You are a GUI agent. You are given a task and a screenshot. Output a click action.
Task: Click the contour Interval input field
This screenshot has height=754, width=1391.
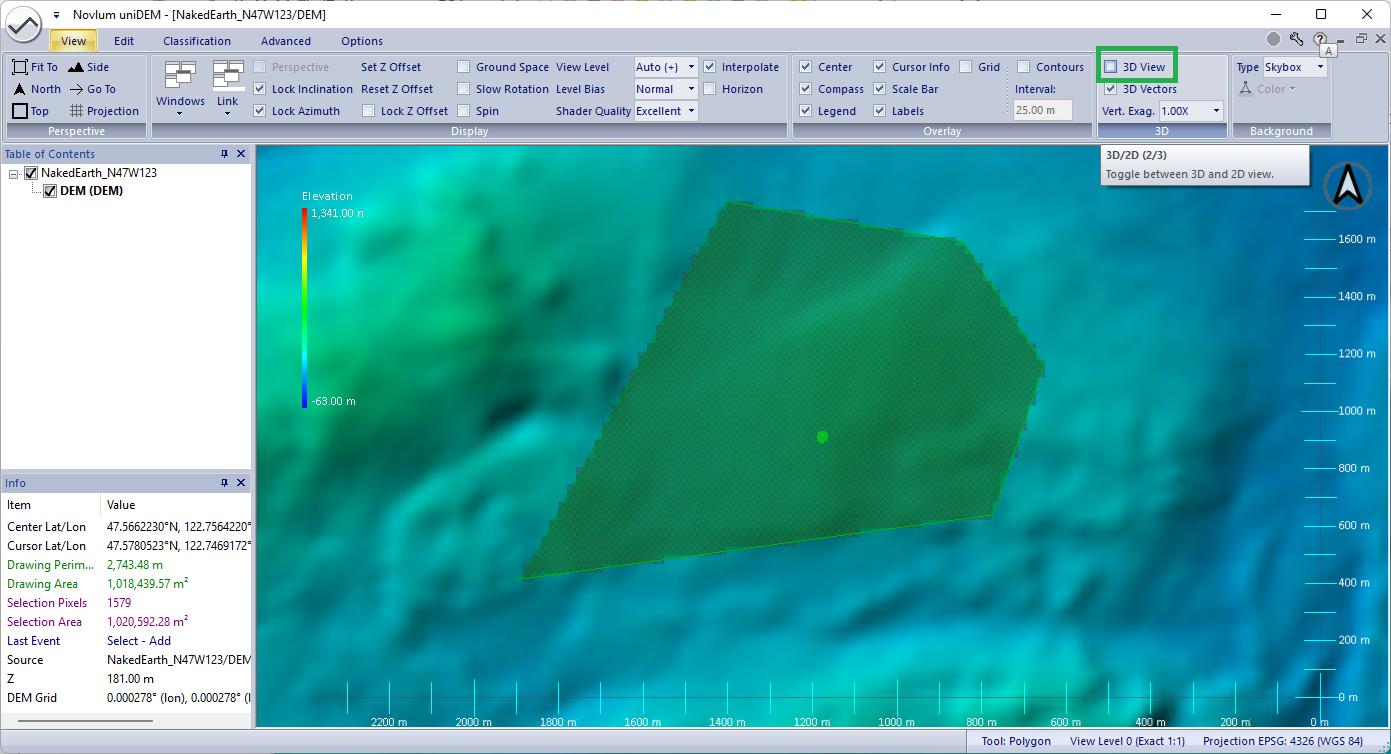[1044, 111]
